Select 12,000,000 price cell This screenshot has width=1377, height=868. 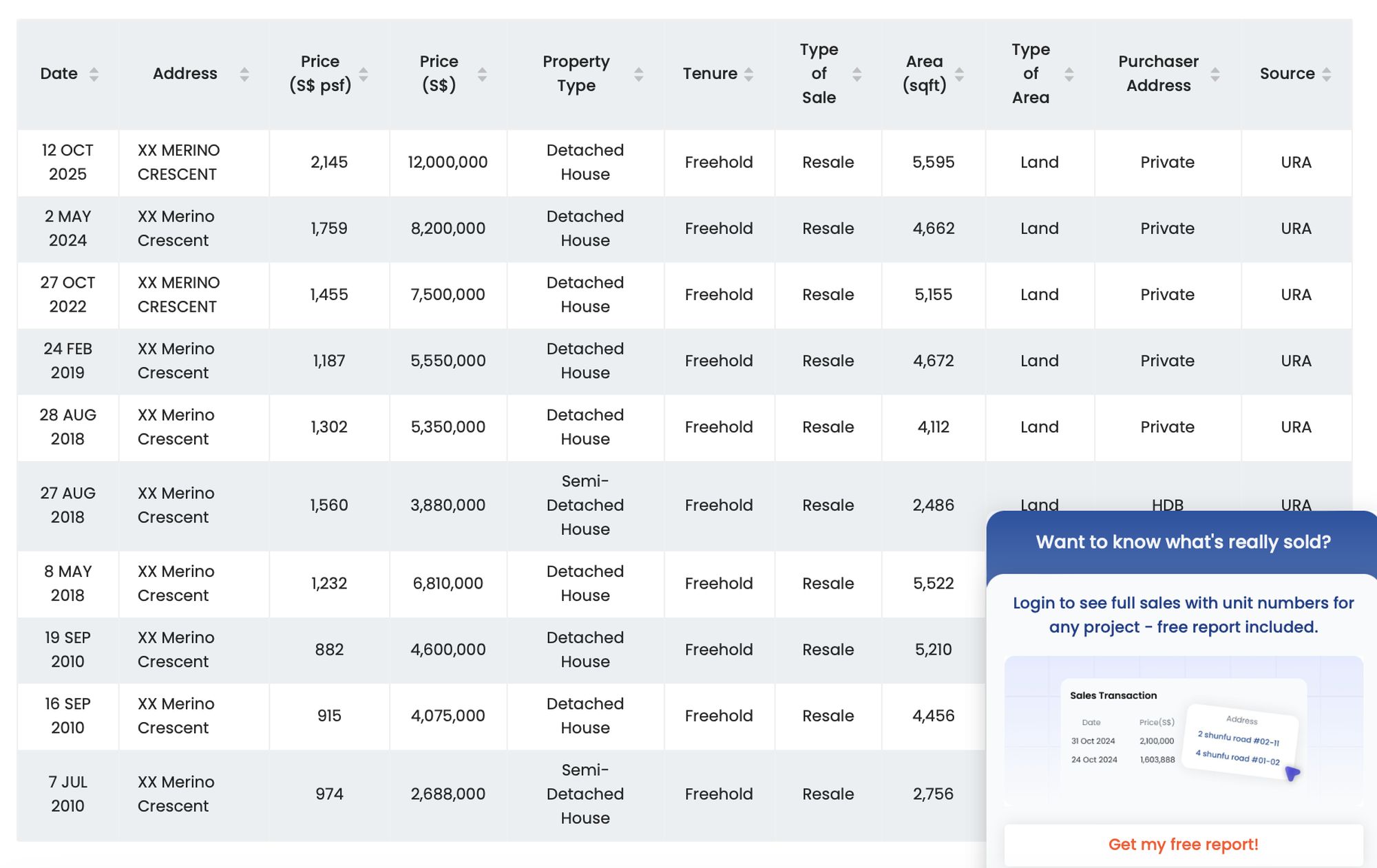pyautogui.click(x=448, y=162)
